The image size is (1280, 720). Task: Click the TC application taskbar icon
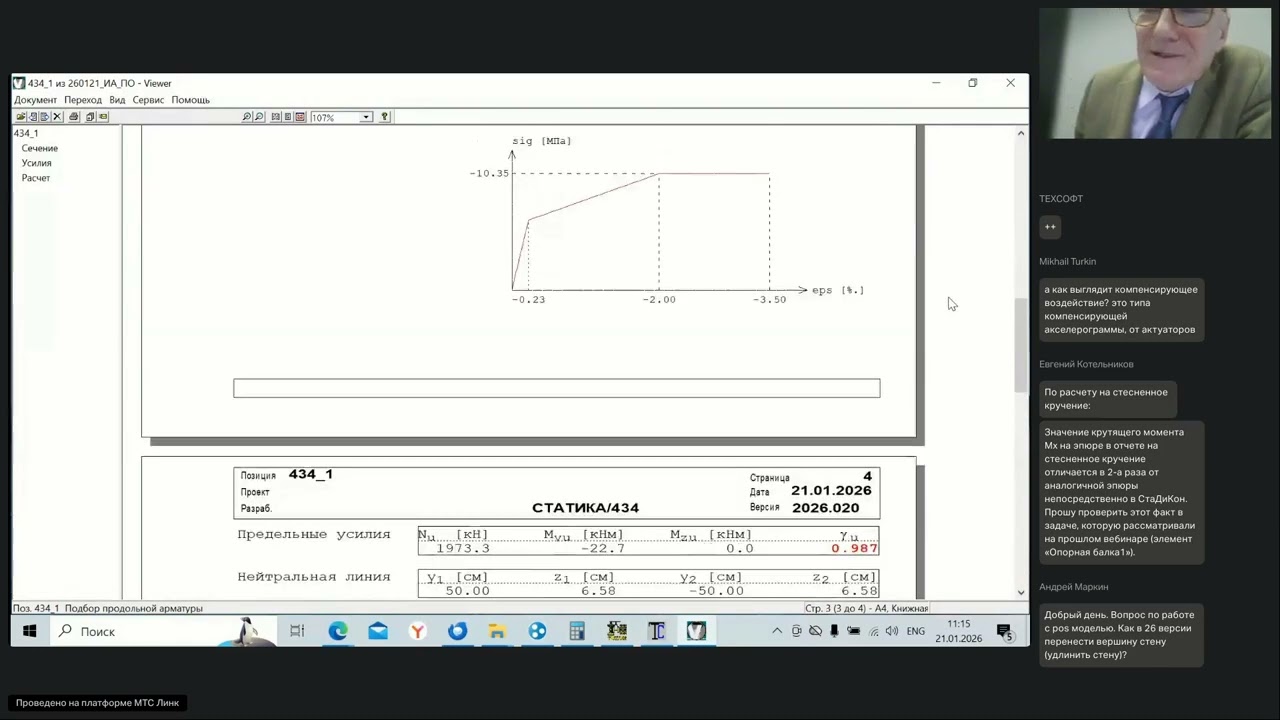click(657, 631)
